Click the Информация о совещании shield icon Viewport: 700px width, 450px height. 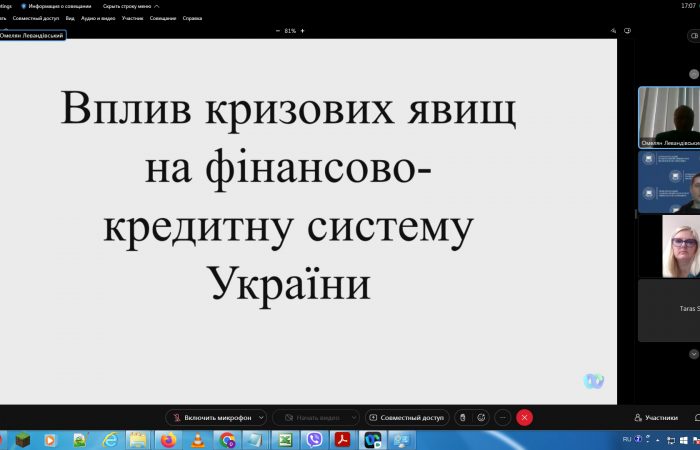24,6
